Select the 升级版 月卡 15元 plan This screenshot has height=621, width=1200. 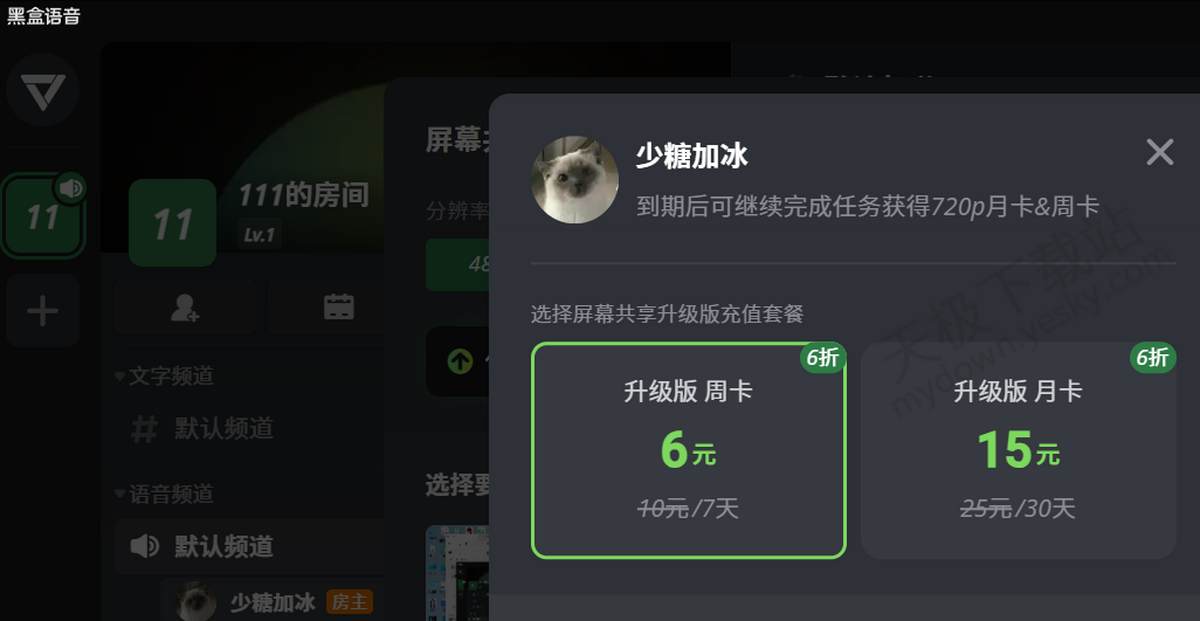pyautogui.click(x=1018, y=450)
